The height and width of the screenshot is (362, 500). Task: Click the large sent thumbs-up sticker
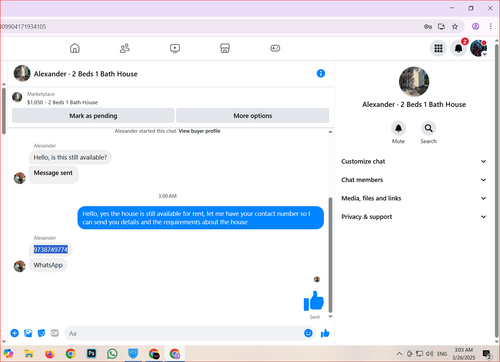[x=314, y=300]
